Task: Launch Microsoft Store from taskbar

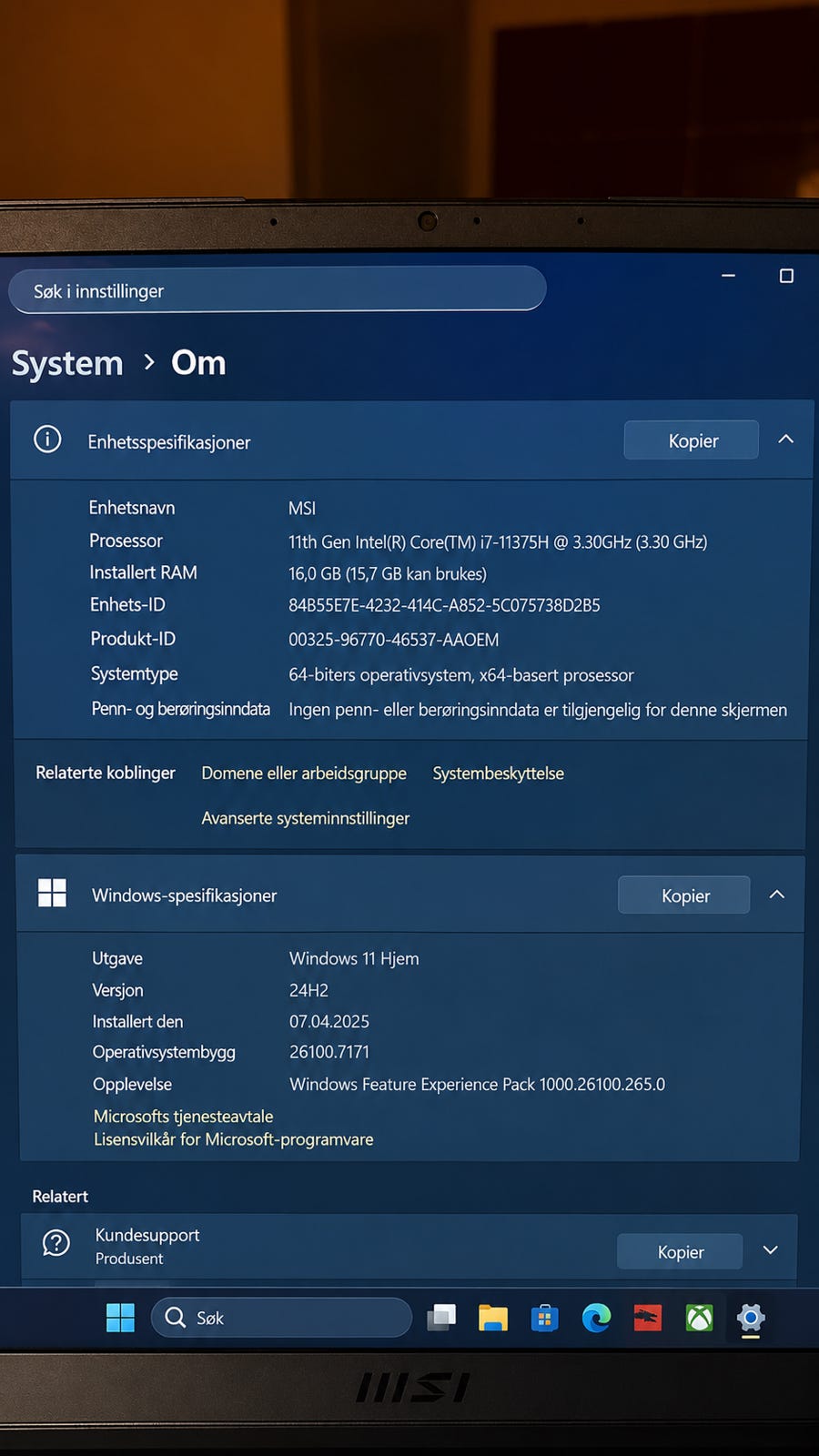Action: point(544,1318)
